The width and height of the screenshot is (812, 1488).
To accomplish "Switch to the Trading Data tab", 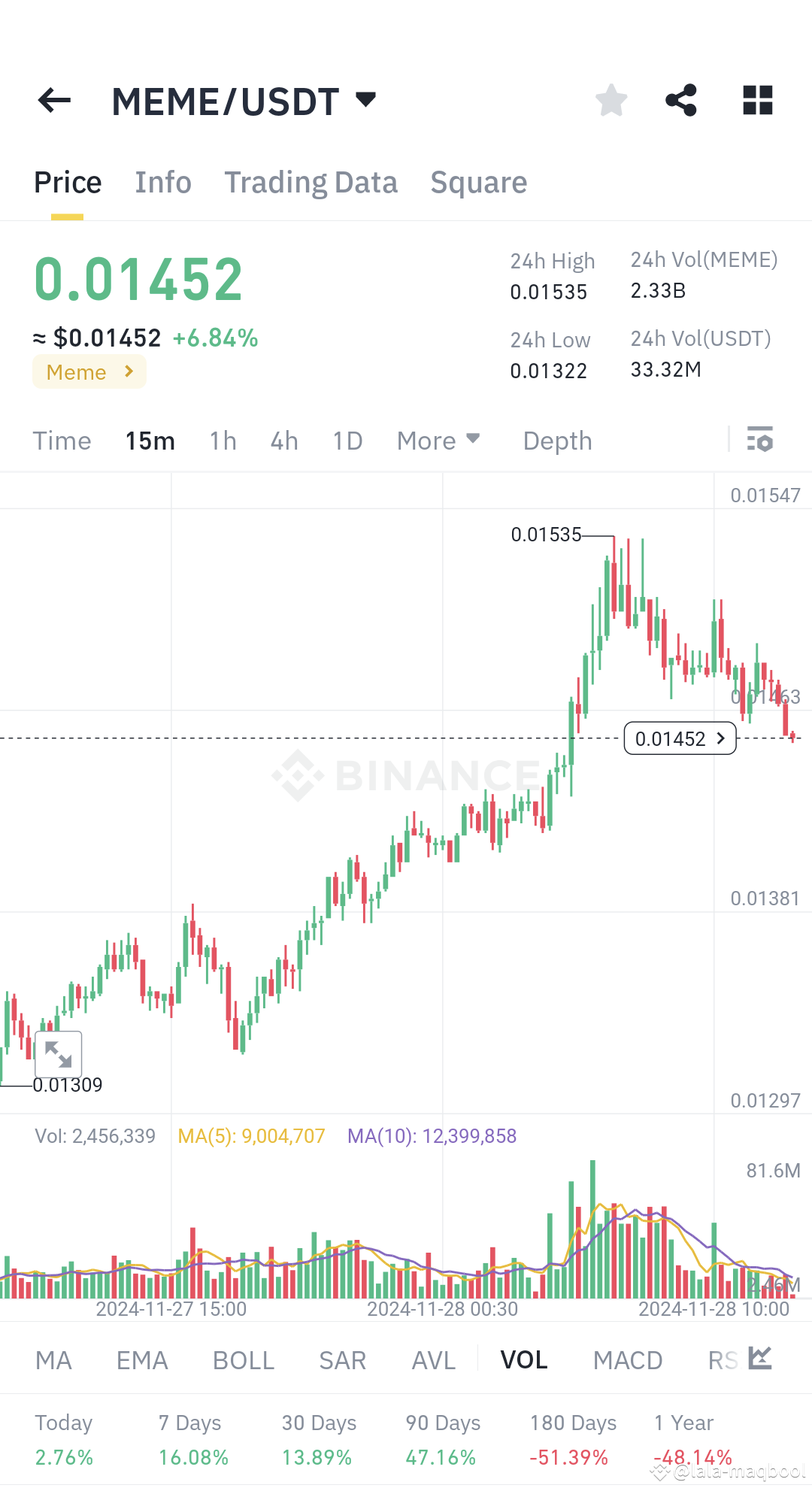I will point(311,181).
